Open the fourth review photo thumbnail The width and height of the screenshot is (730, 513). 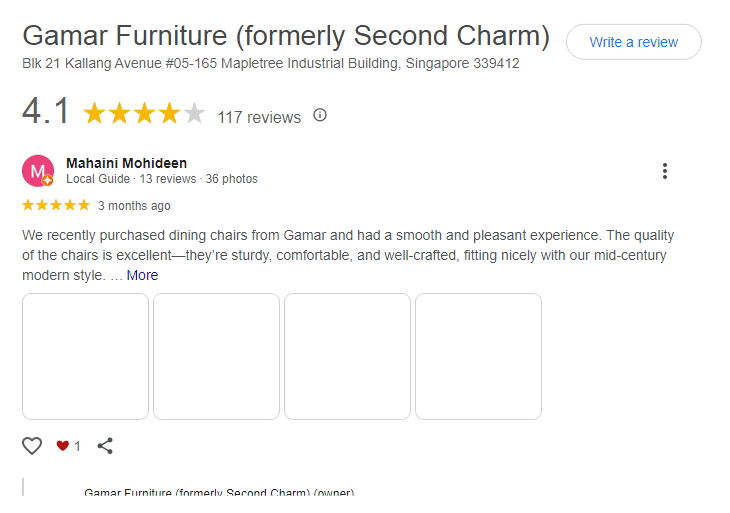(x=478, y=356)
